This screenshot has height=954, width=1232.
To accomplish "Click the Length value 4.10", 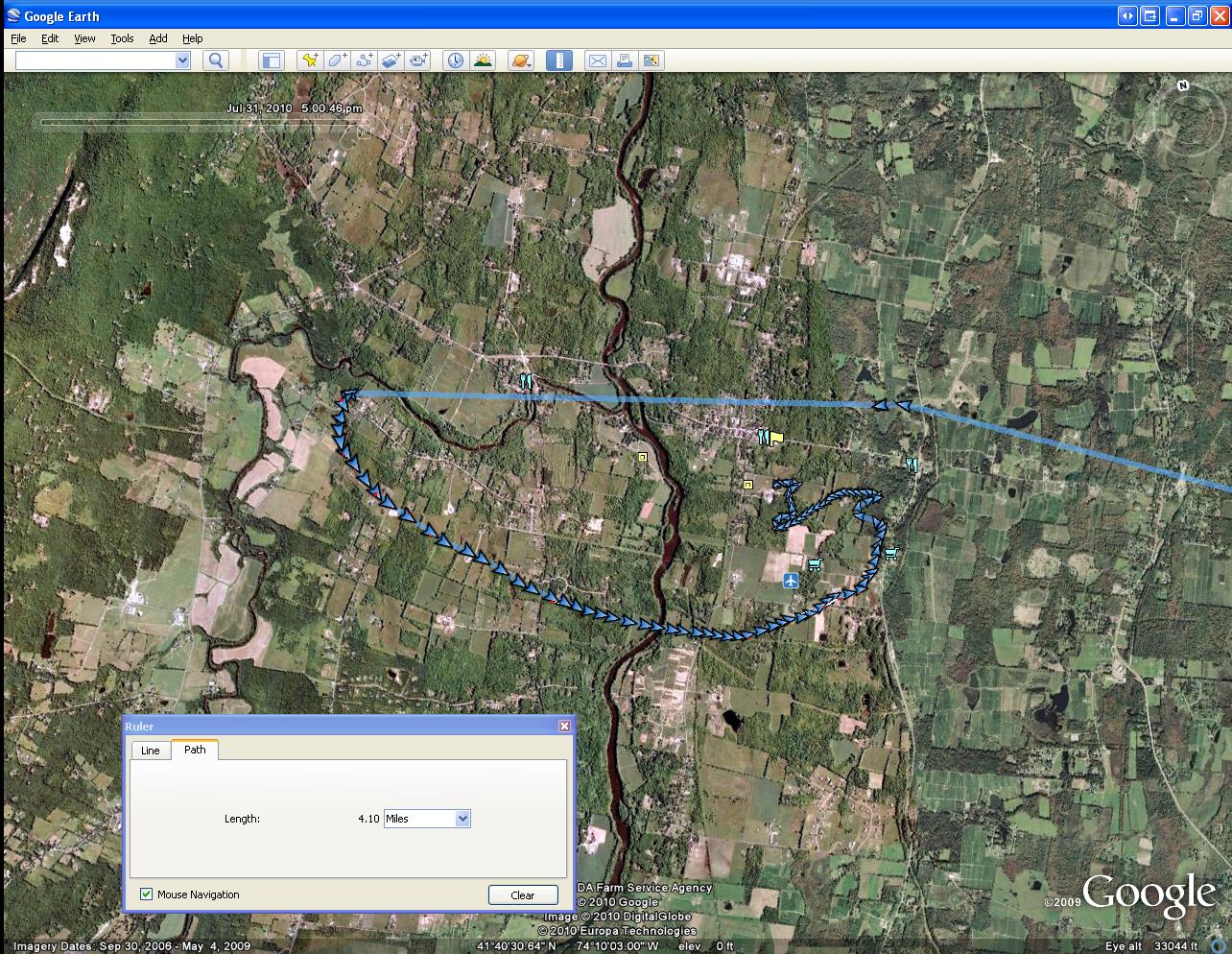I will (x=368, y=819).
